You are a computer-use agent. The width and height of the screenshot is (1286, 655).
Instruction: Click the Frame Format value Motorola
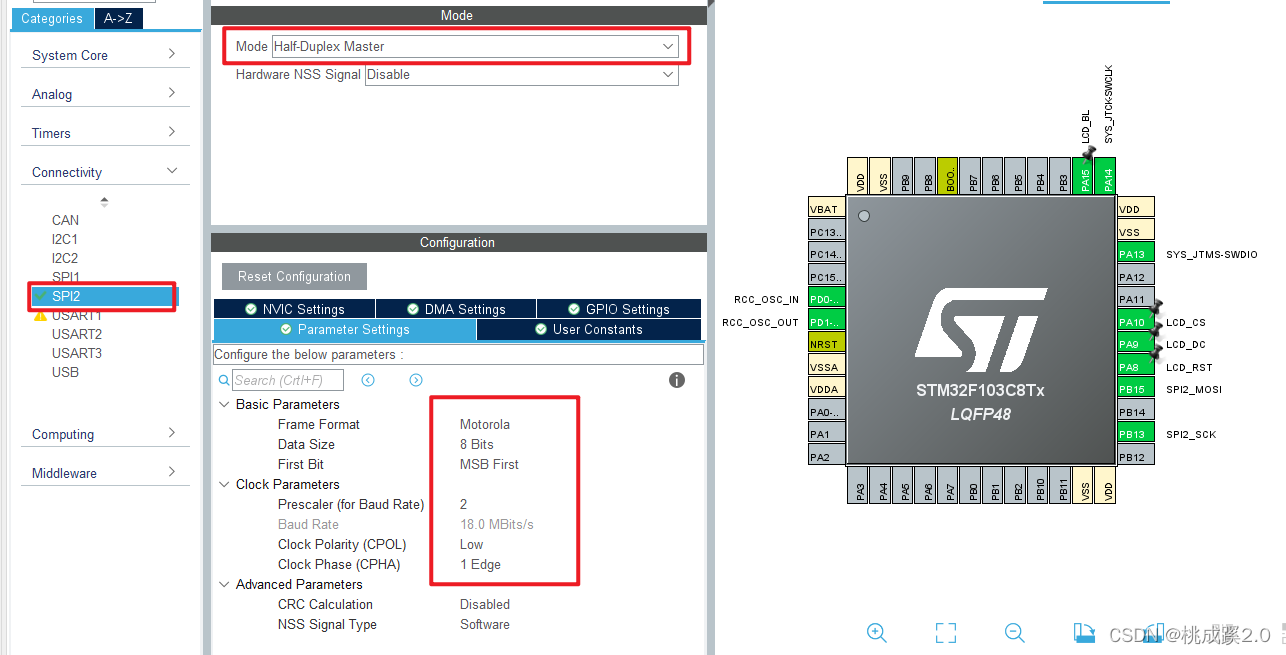485,424
